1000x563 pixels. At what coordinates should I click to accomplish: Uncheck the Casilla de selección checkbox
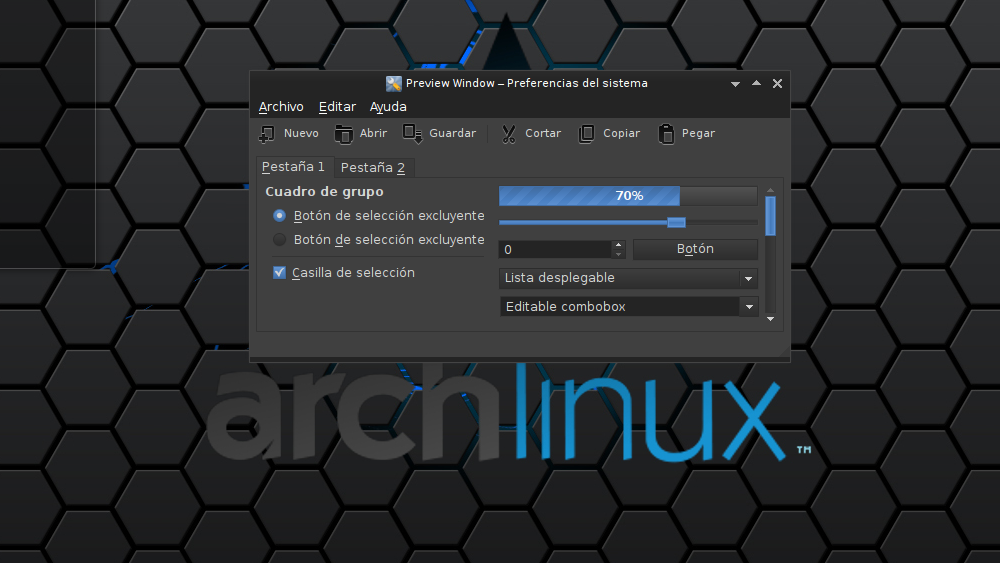point(279,272)
